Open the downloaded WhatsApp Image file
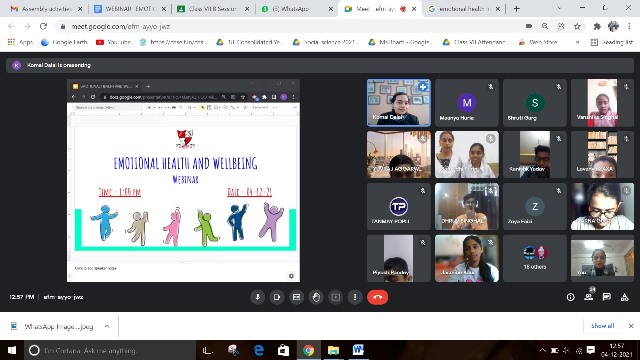The width and height of the screenshot is (640, 360). pos(53,326)
